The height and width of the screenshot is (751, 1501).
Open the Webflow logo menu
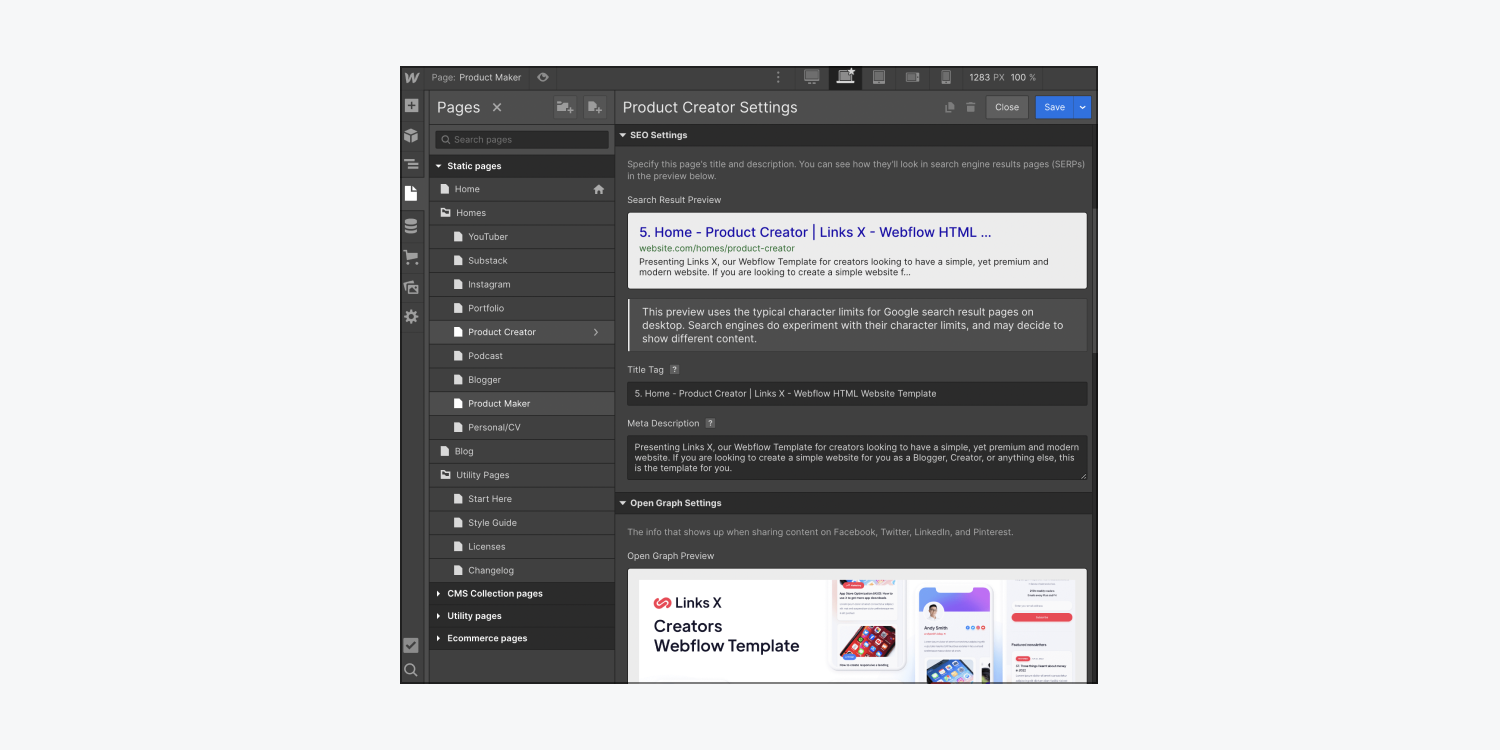coord(411,78)
